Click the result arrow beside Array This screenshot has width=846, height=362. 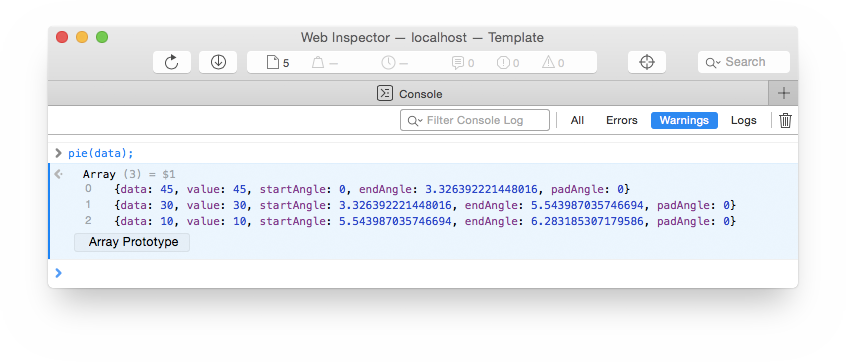[x=59, y=174]
